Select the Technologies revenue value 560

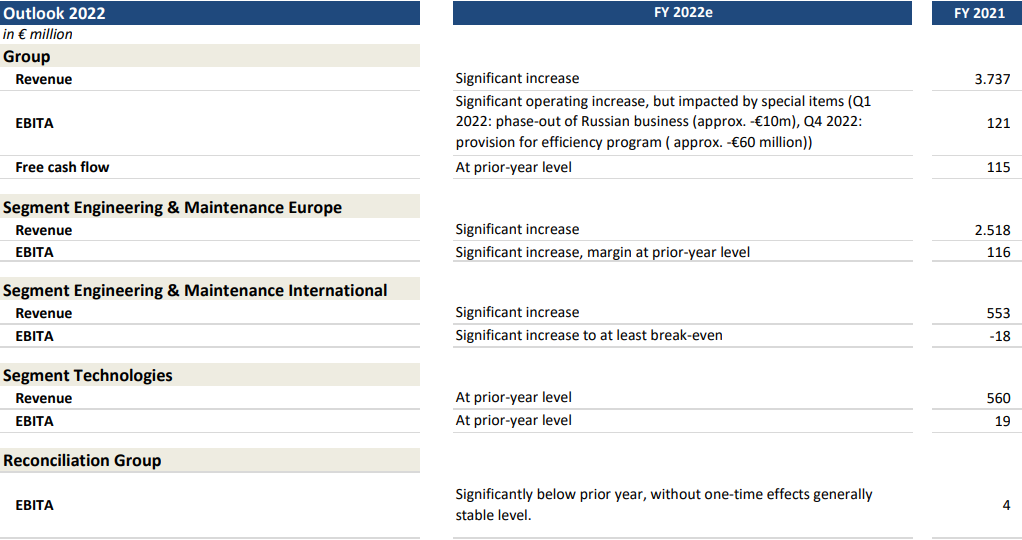pyautogui.click(x=998, y=398)
